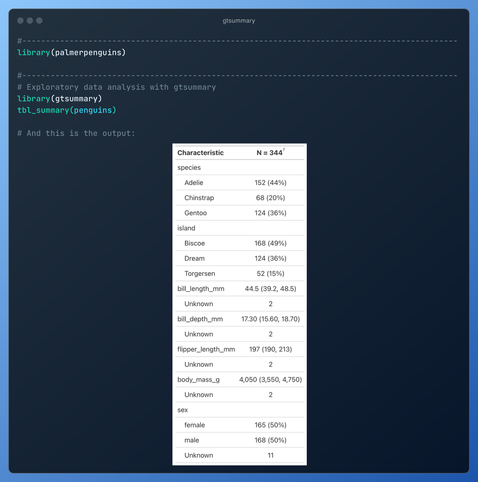Select the female row label
The image size is (478, 482).
[x=195, y=425]
